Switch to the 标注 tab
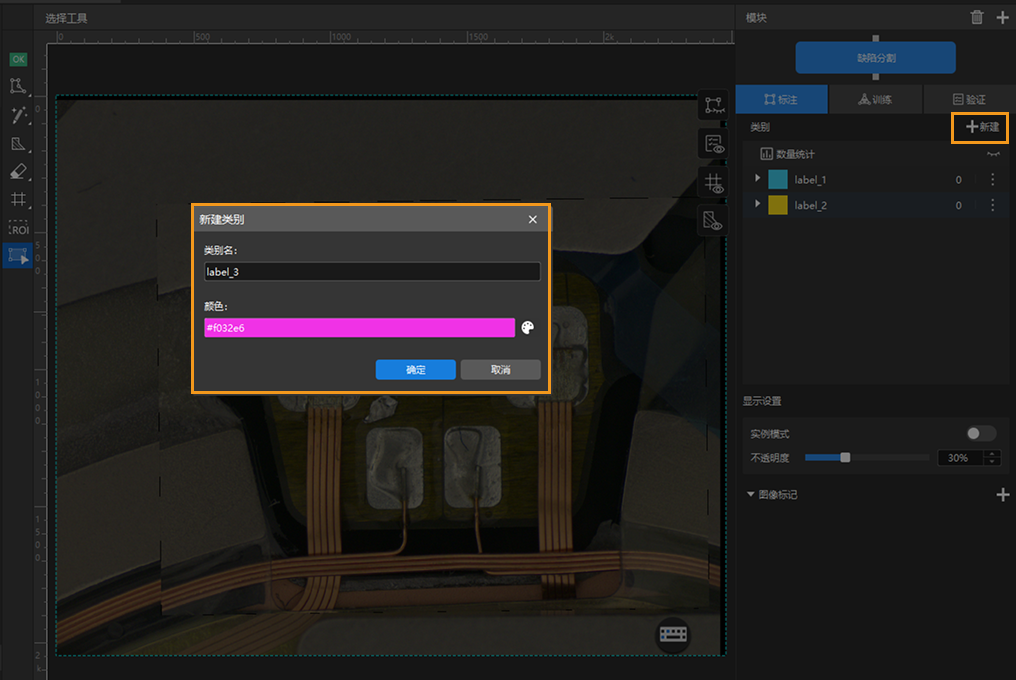The height and width of the screenshot is (680, 1016). pos(781,99)
